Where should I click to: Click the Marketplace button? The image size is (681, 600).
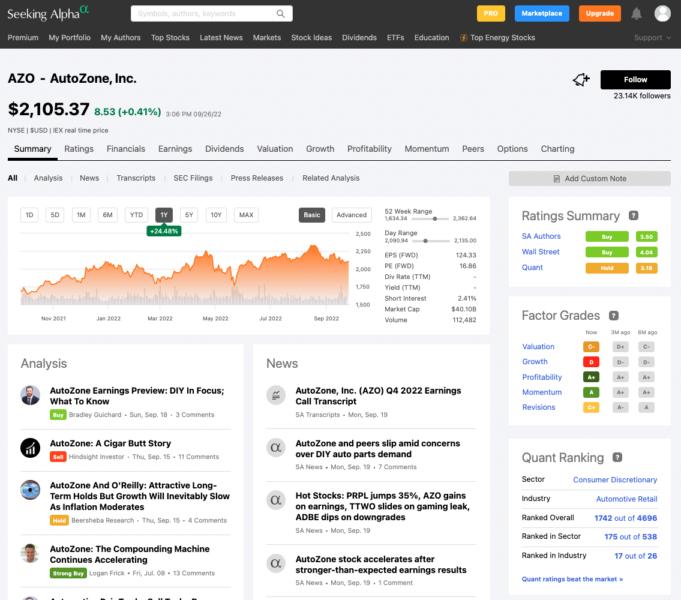[542, 13]
